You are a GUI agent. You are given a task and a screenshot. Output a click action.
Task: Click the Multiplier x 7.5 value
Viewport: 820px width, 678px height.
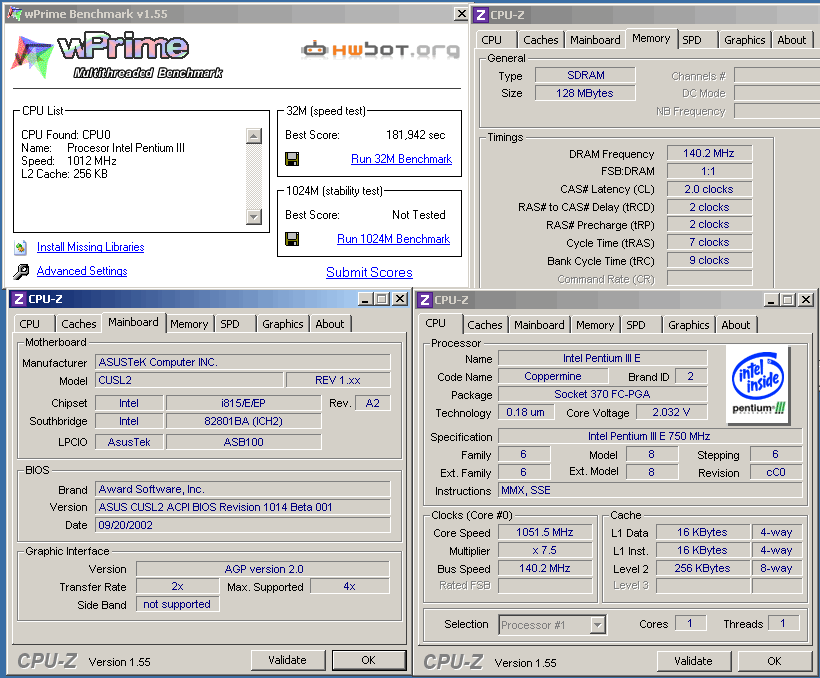click(x=545, y=550)
